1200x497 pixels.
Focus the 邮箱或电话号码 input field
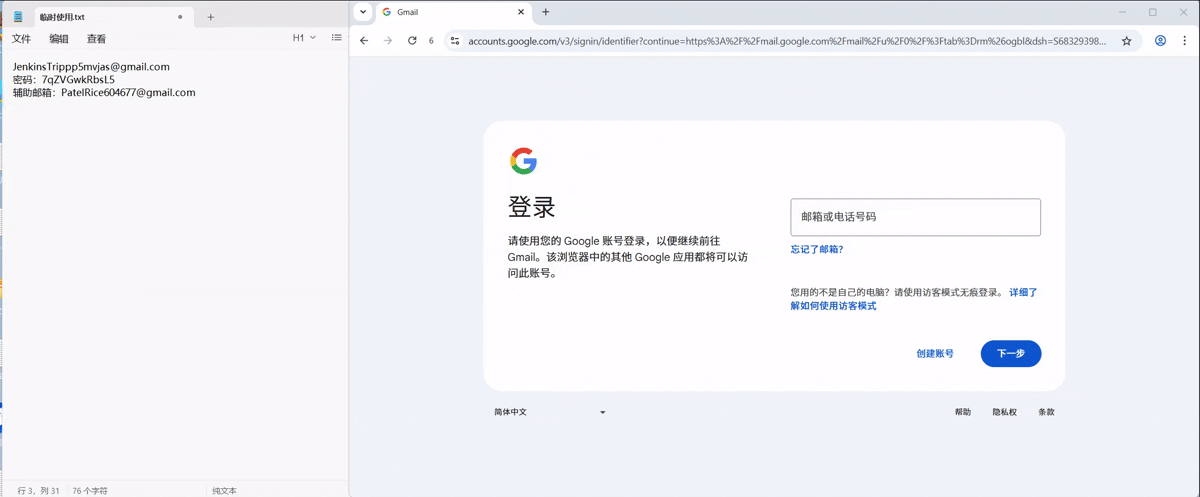(x=915, y=217)
